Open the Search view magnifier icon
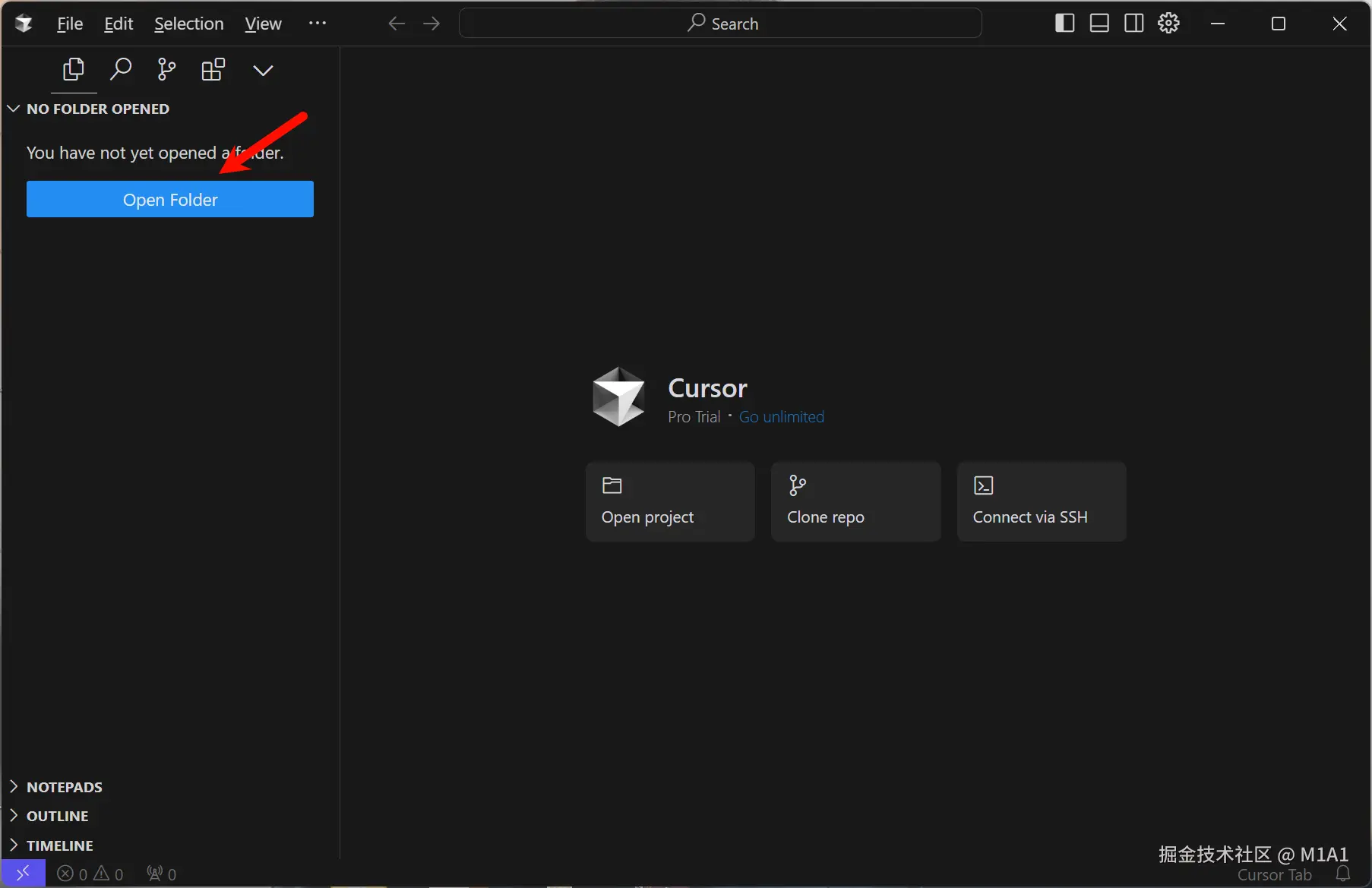1372x888 pixels. [121, 70]
